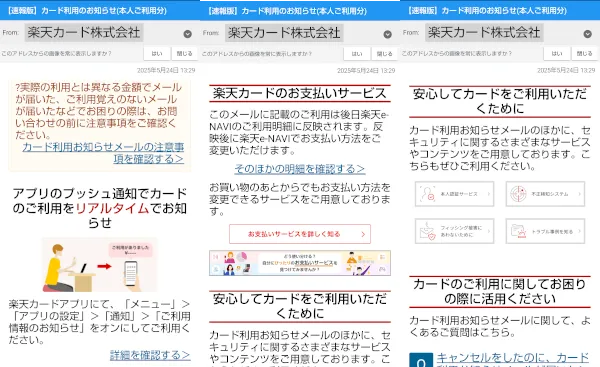600x367 pixels.
Task: Tap 閉じる button in the left email panel
Action: tap(184, 54)
